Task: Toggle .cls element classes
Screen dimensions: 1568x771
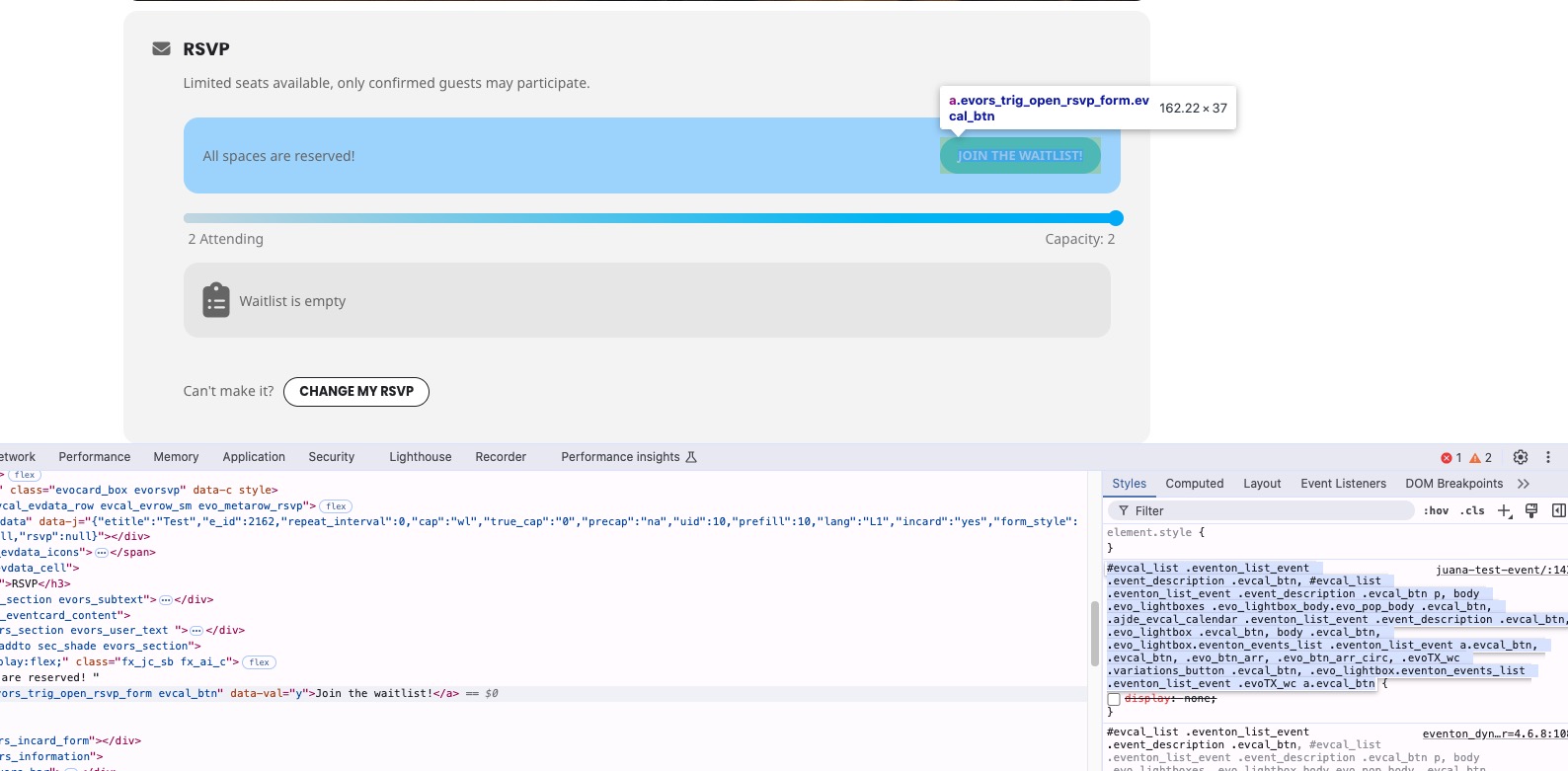Action: [1473, 510]
